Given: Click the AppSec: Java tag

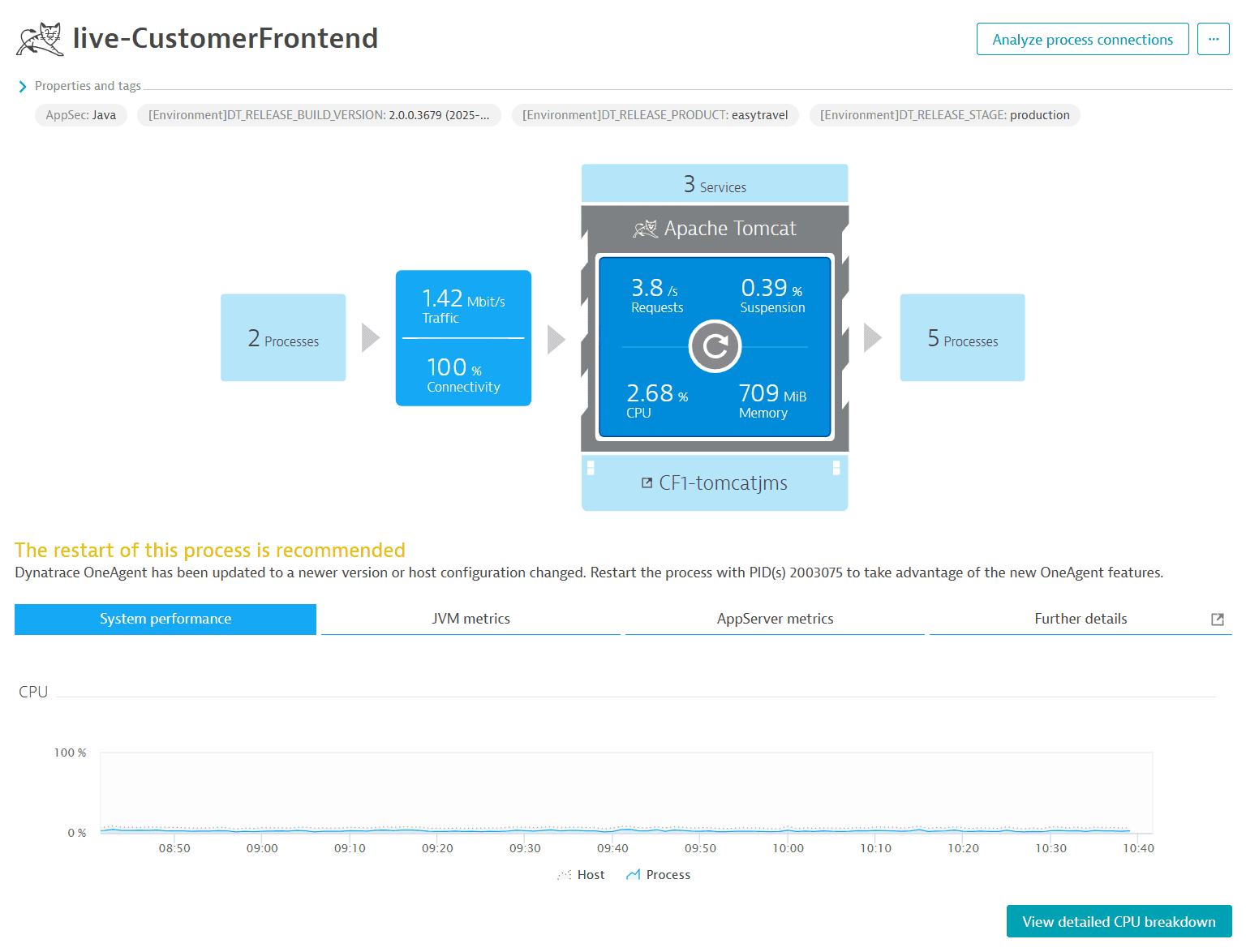Looking at the screenshot, I should 80,115.
